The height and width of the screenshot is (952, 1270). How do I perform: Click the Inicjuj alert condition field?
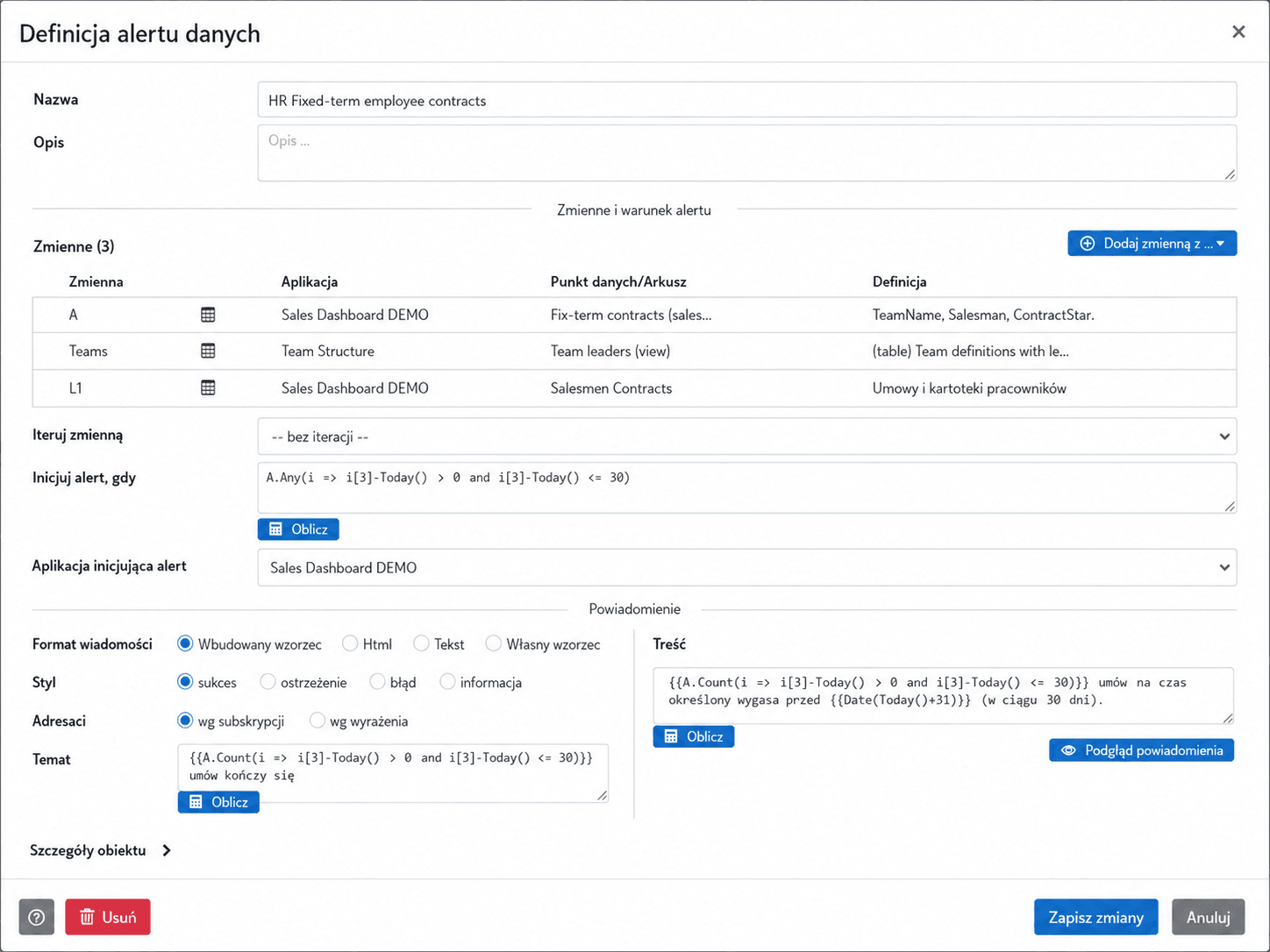[x=747, y=487]
